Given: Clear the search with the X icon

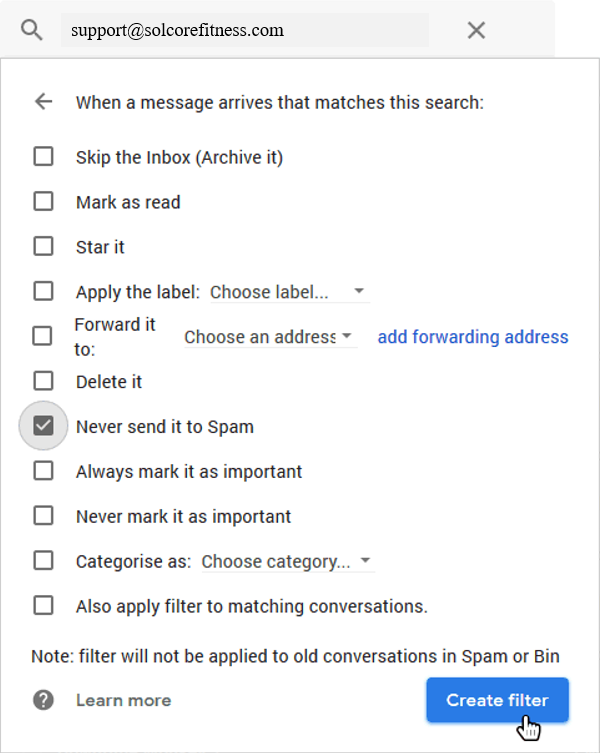Looking at the screenshot, I should point(476,30).
